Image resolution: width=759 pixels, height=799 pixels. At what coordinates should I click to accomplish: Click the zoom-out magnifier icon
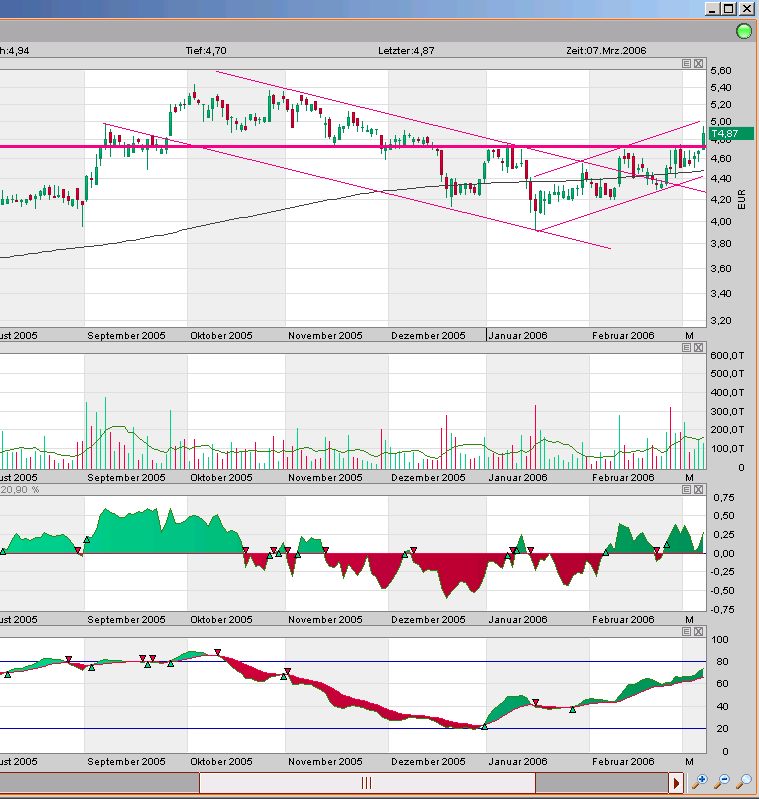coord(722,781)
